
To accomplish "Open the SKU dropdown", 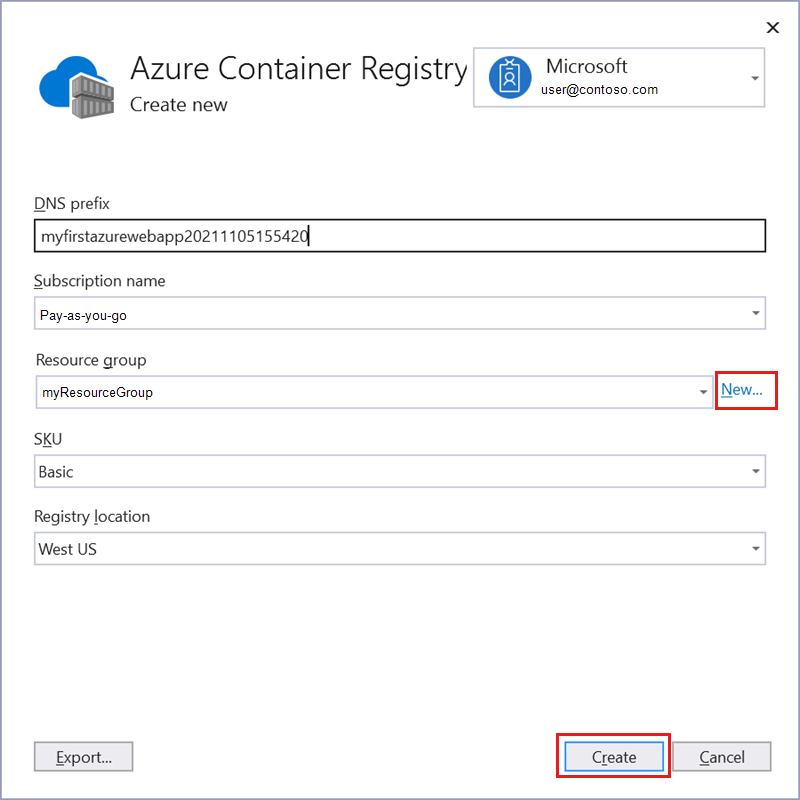I will [x=754, y=471].
